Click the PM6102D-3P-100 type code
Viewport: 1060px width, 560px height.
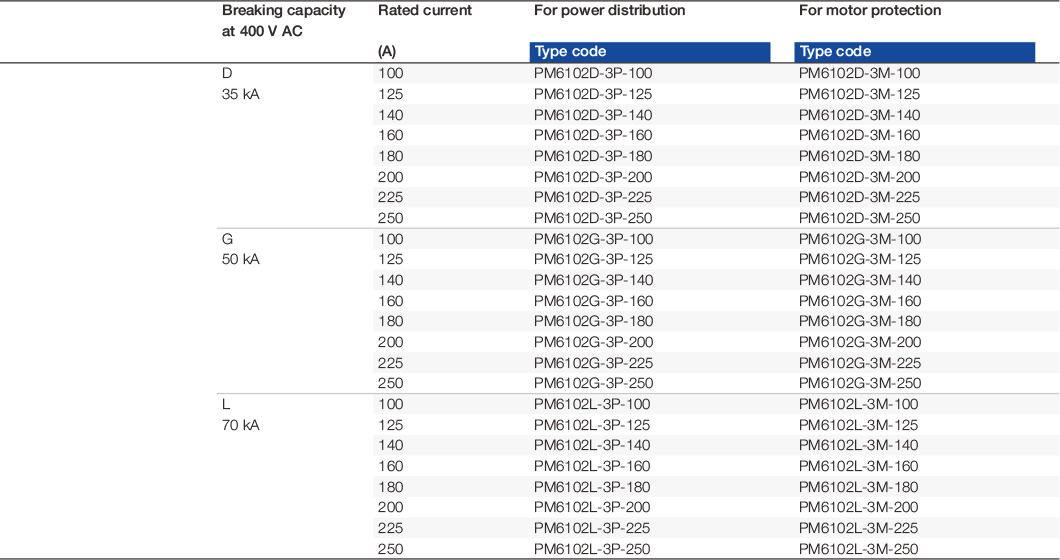[x=593, y=73]
